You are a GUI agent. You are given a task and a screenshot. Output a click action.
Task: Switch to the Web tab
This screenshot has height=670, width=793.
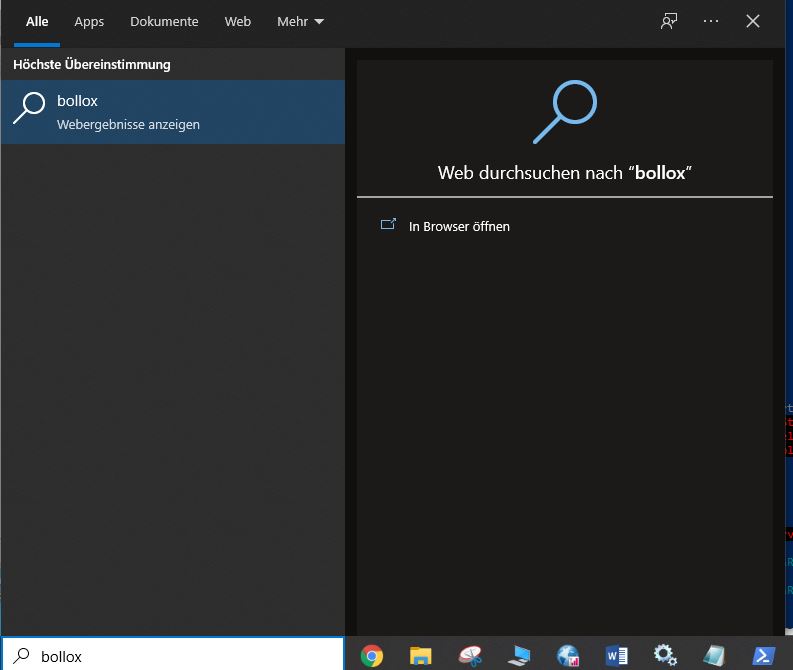(x=238, y=22)
